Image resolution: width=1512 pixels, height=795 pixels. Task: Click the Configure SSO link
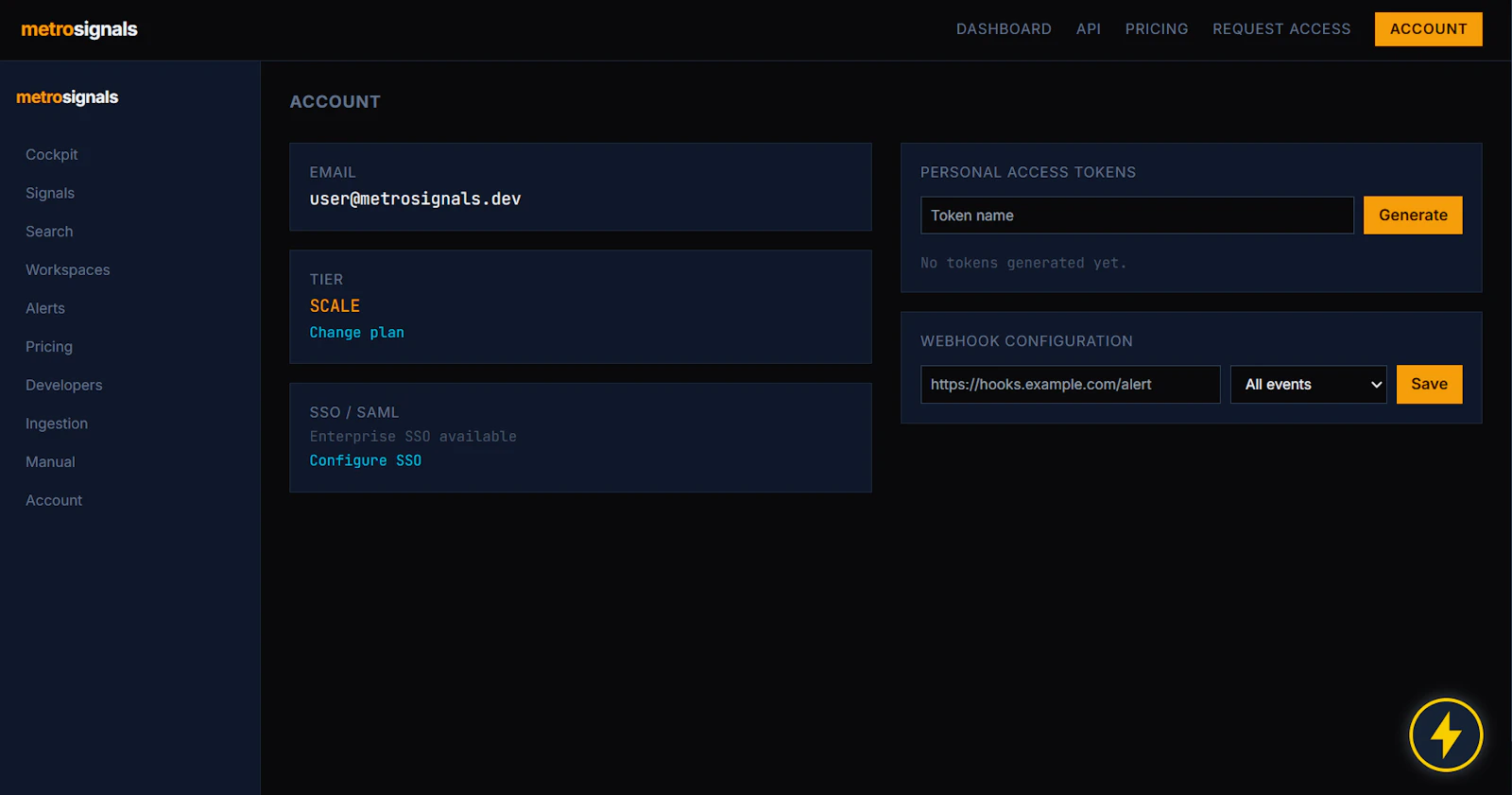pos(366,460)
